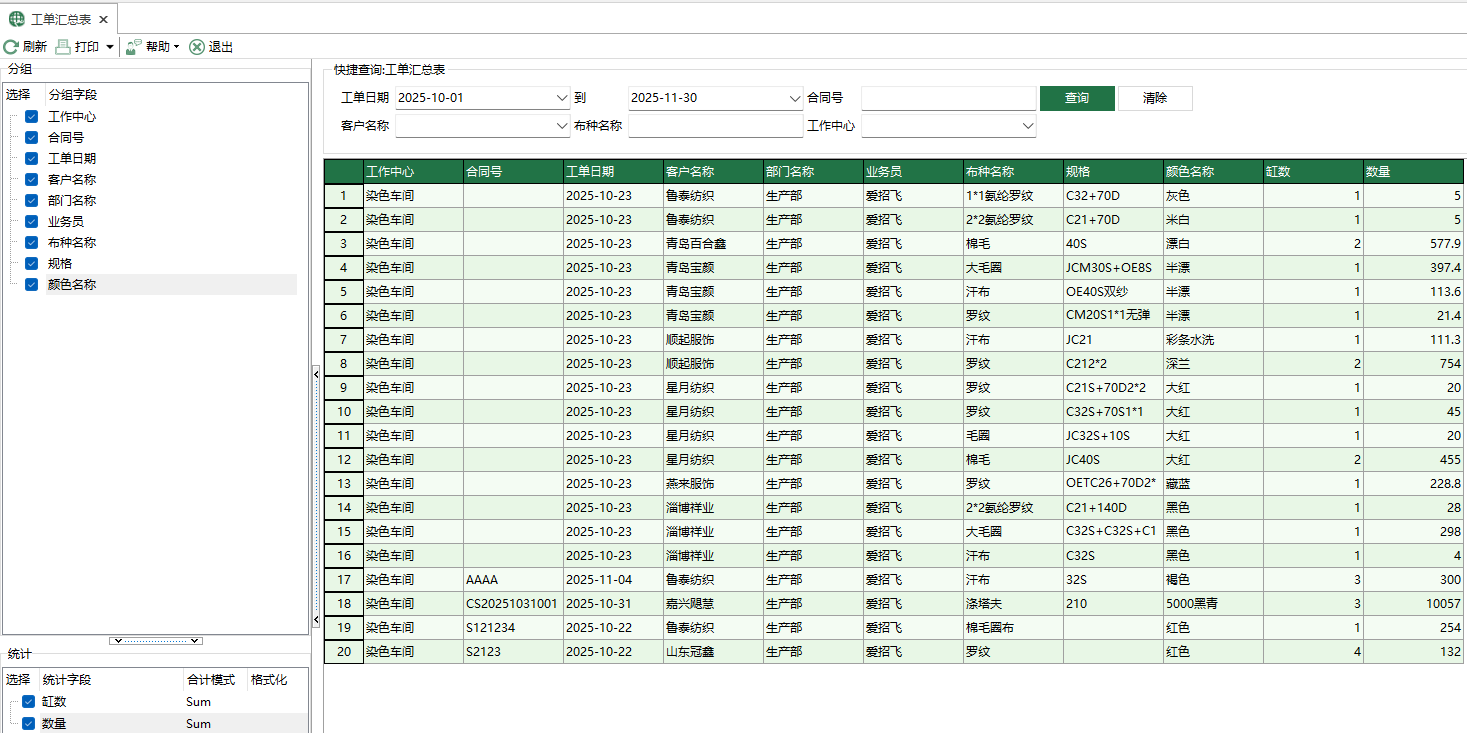The image size is (1467, 733).
Task: Click the help icon in toolbar
Action: click(134, 47)
